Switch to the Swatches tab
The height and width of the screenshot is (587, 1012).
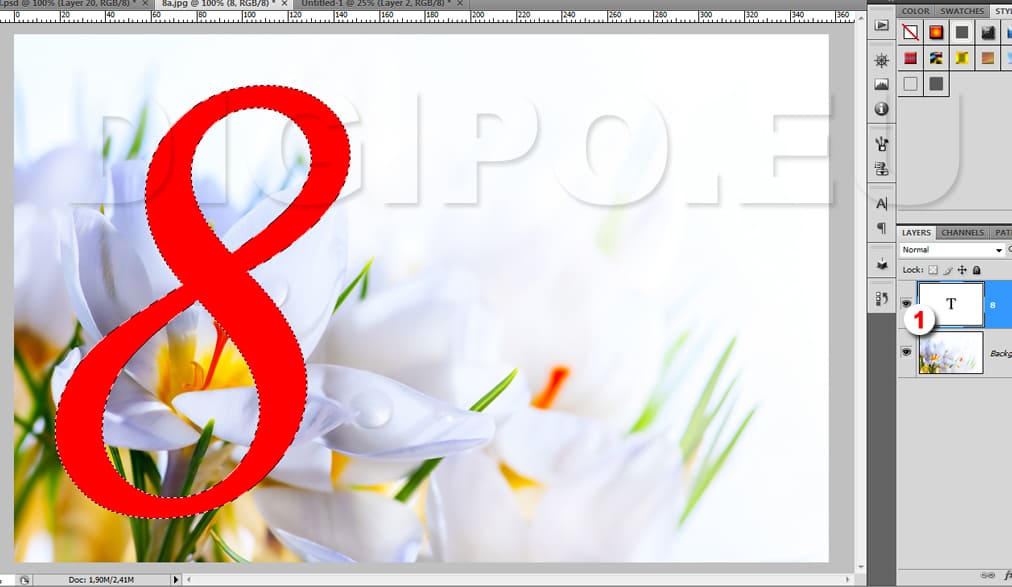coord(961,11)
